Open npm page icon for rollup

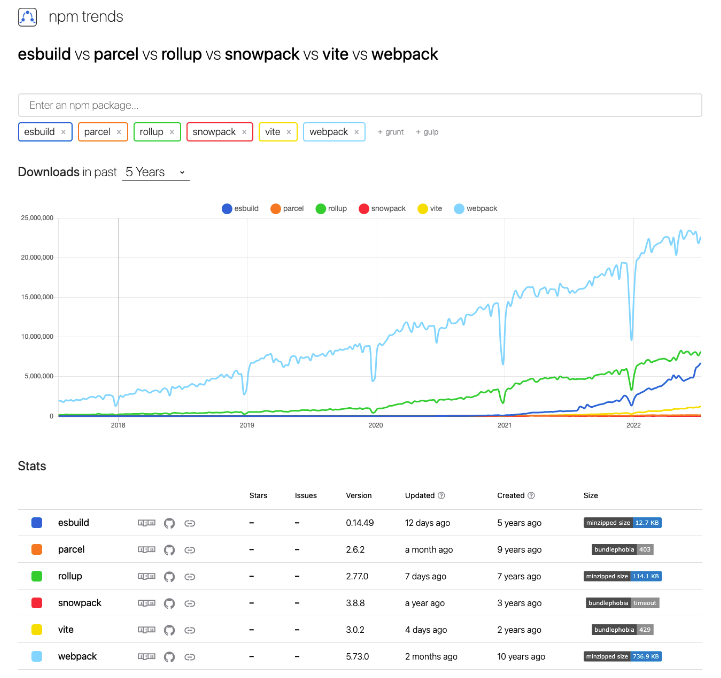pos(147,576)
